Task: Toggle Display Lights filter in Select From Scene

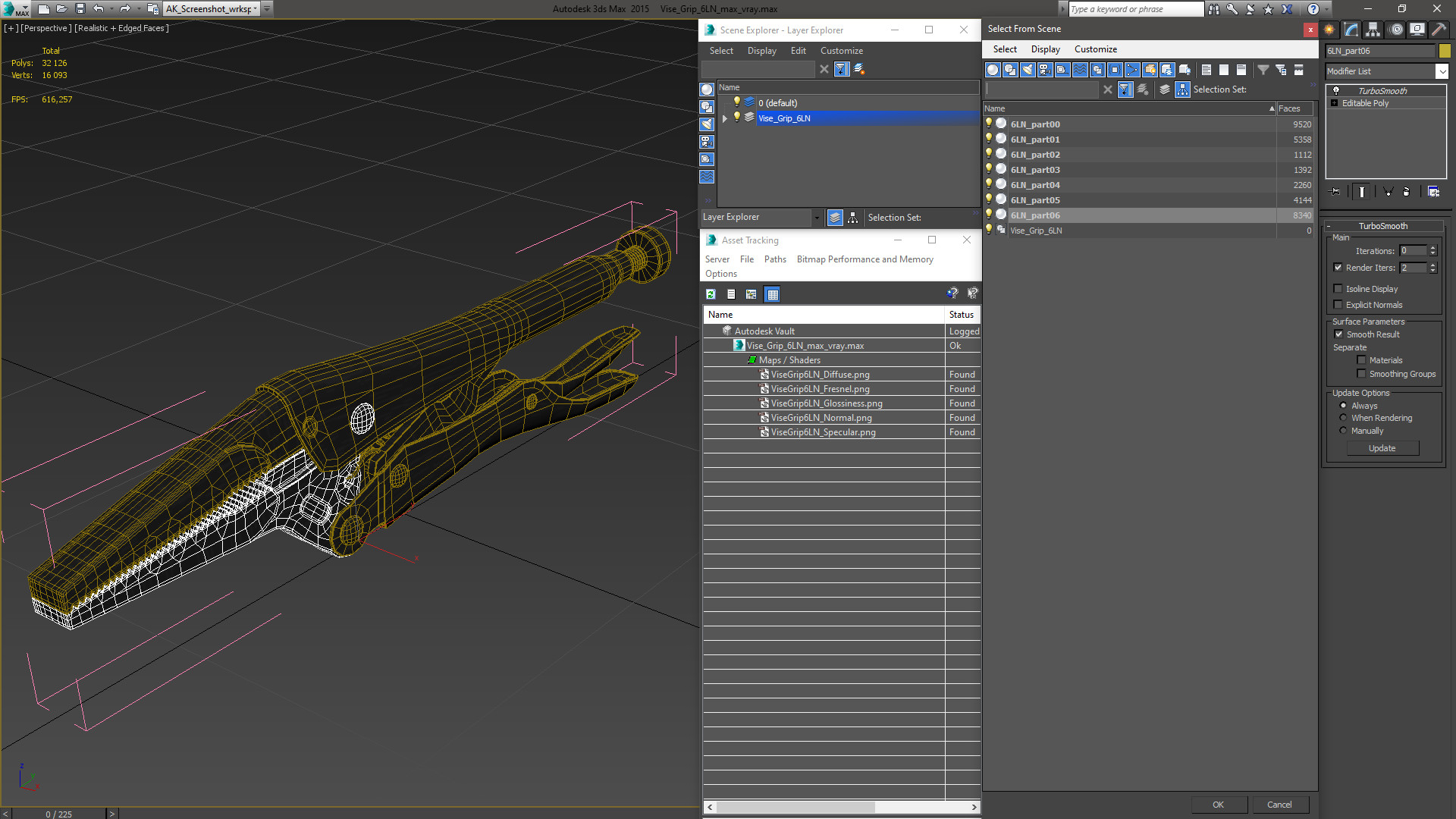Action: pos(1028,70)
